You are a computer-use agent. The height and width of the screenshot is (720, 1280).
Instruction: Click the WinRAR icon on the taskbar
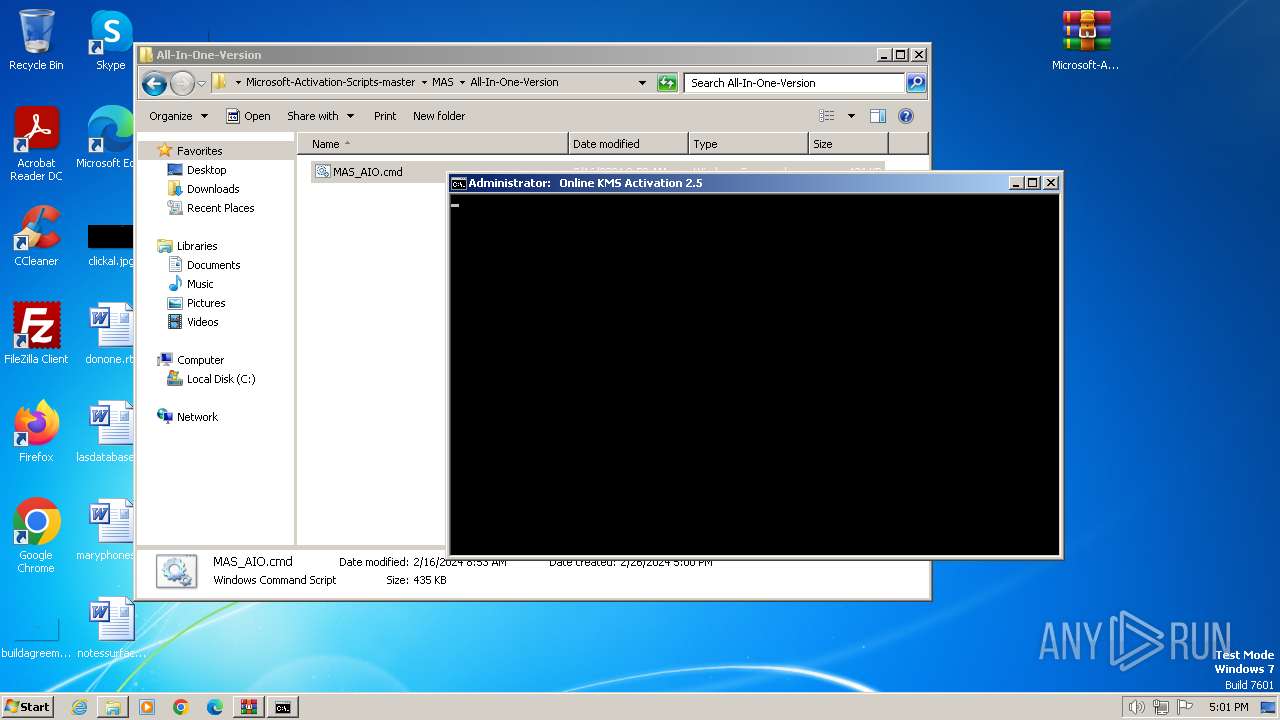click(x=249, y=707)
